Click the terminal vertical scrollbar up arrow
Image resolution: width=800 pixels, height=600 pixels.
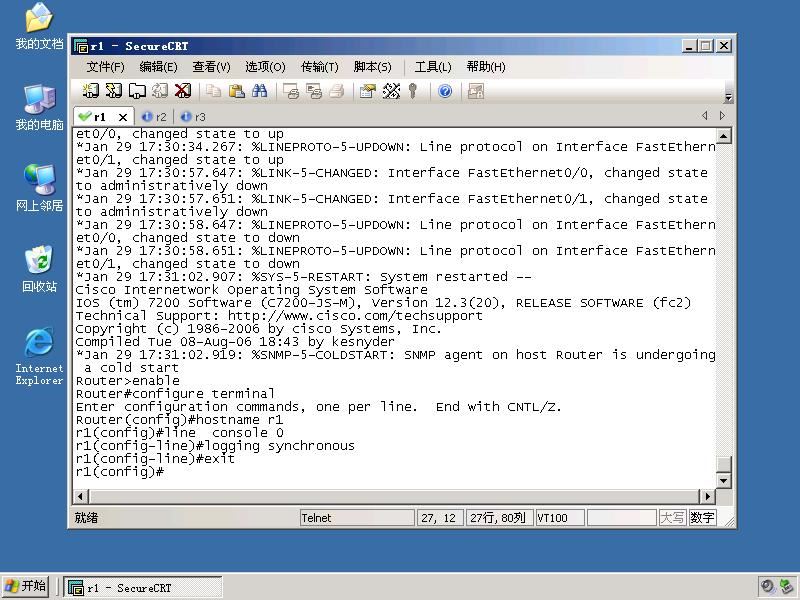tap(724, 136)
